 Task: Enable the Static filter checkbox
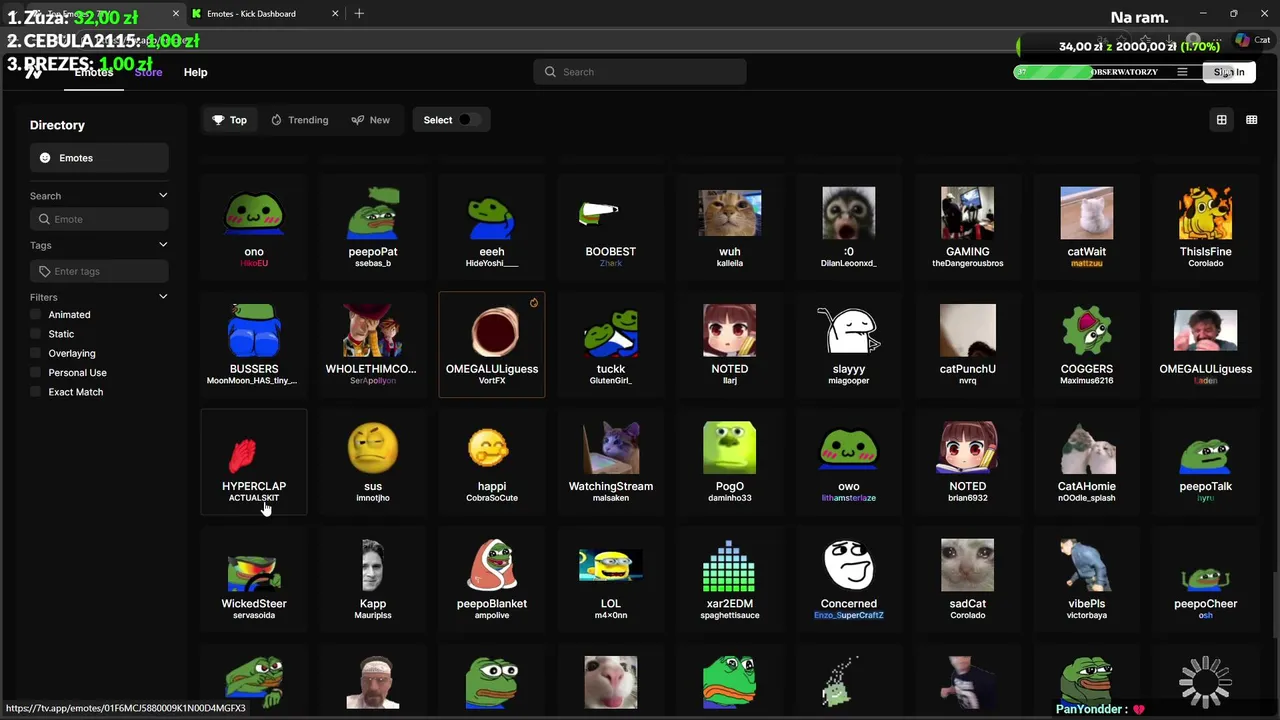36,334
